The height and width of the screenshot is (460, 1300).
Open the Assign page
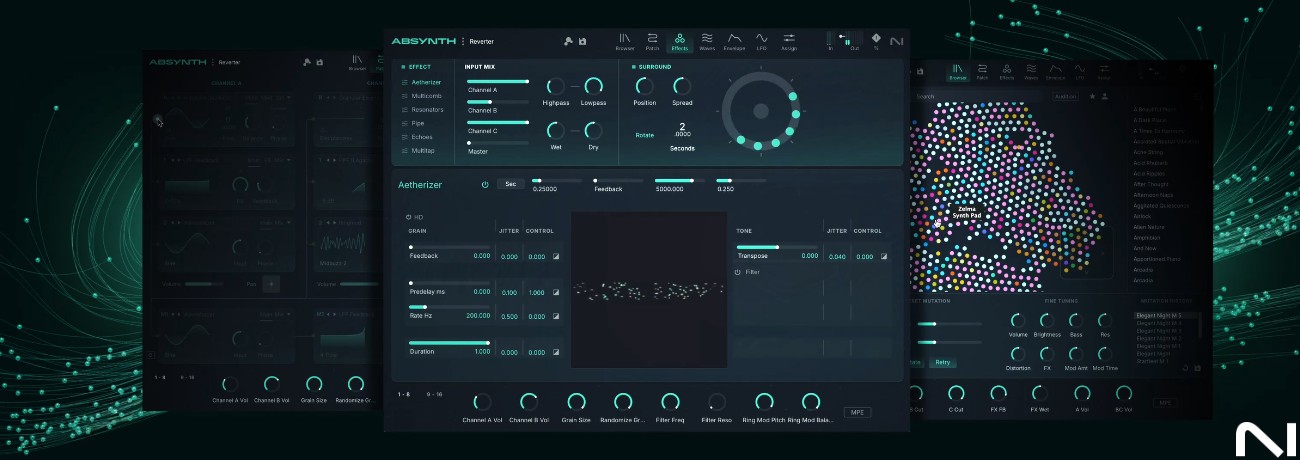click(789, 40)
